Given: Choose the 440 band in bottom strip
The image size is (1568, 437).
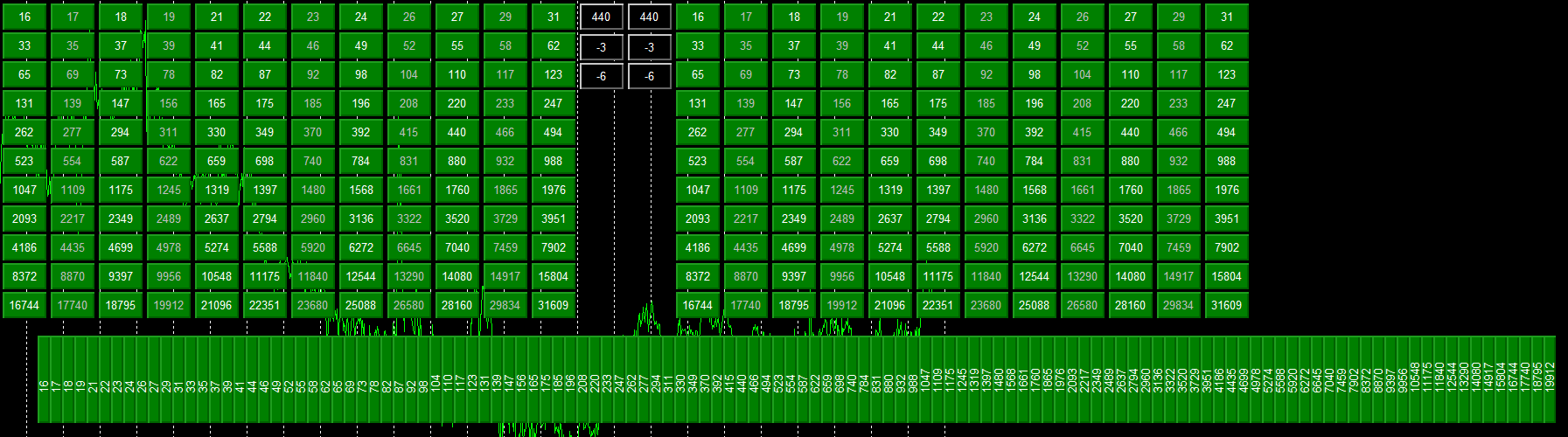Looking at the screenshot, I should [742, 379].
